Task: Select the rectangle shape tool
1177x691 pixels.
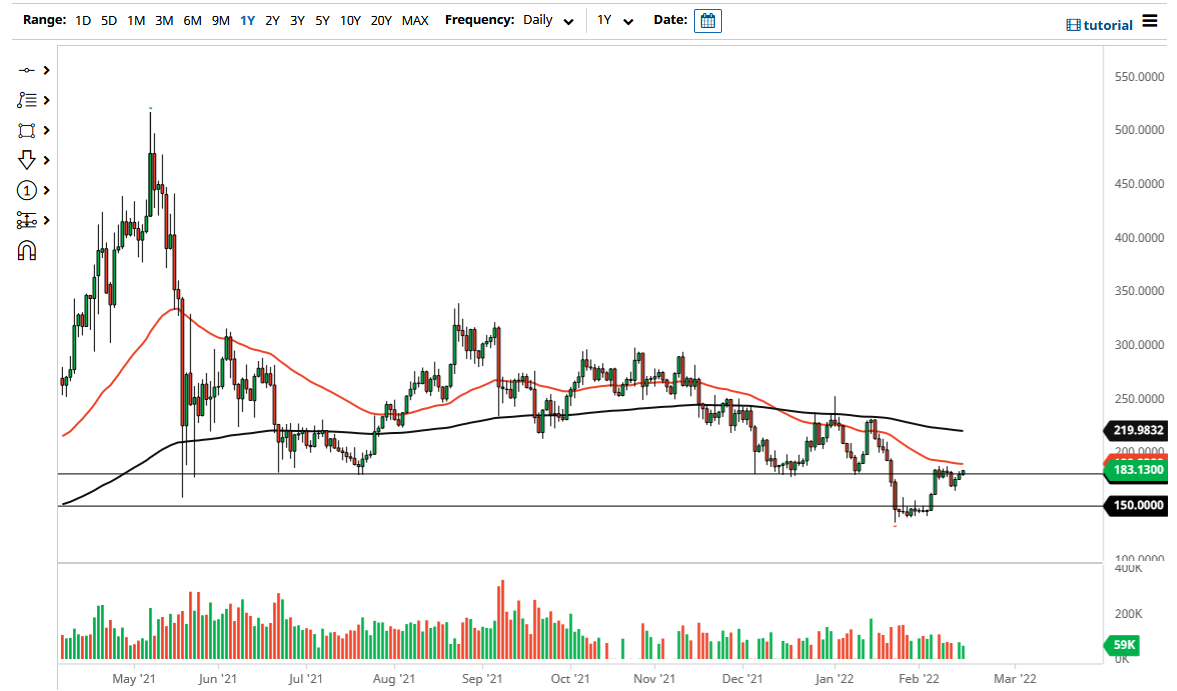Action: (27, 130)
